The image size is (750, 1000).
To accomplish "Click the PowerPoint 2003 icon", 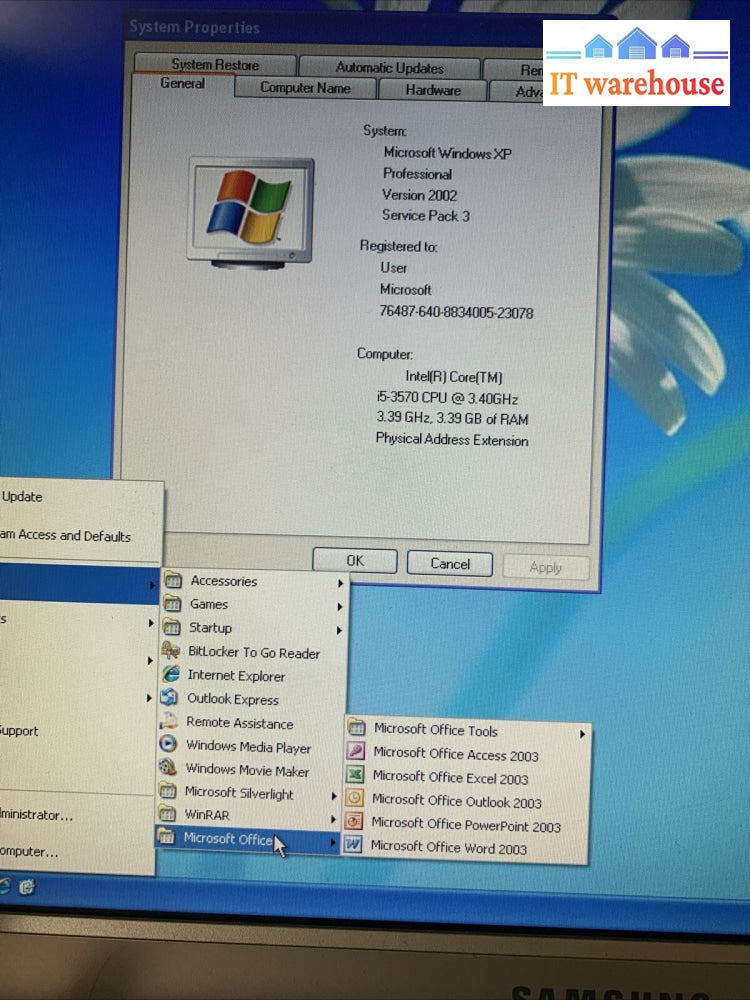I will click(x=354, y=821).
